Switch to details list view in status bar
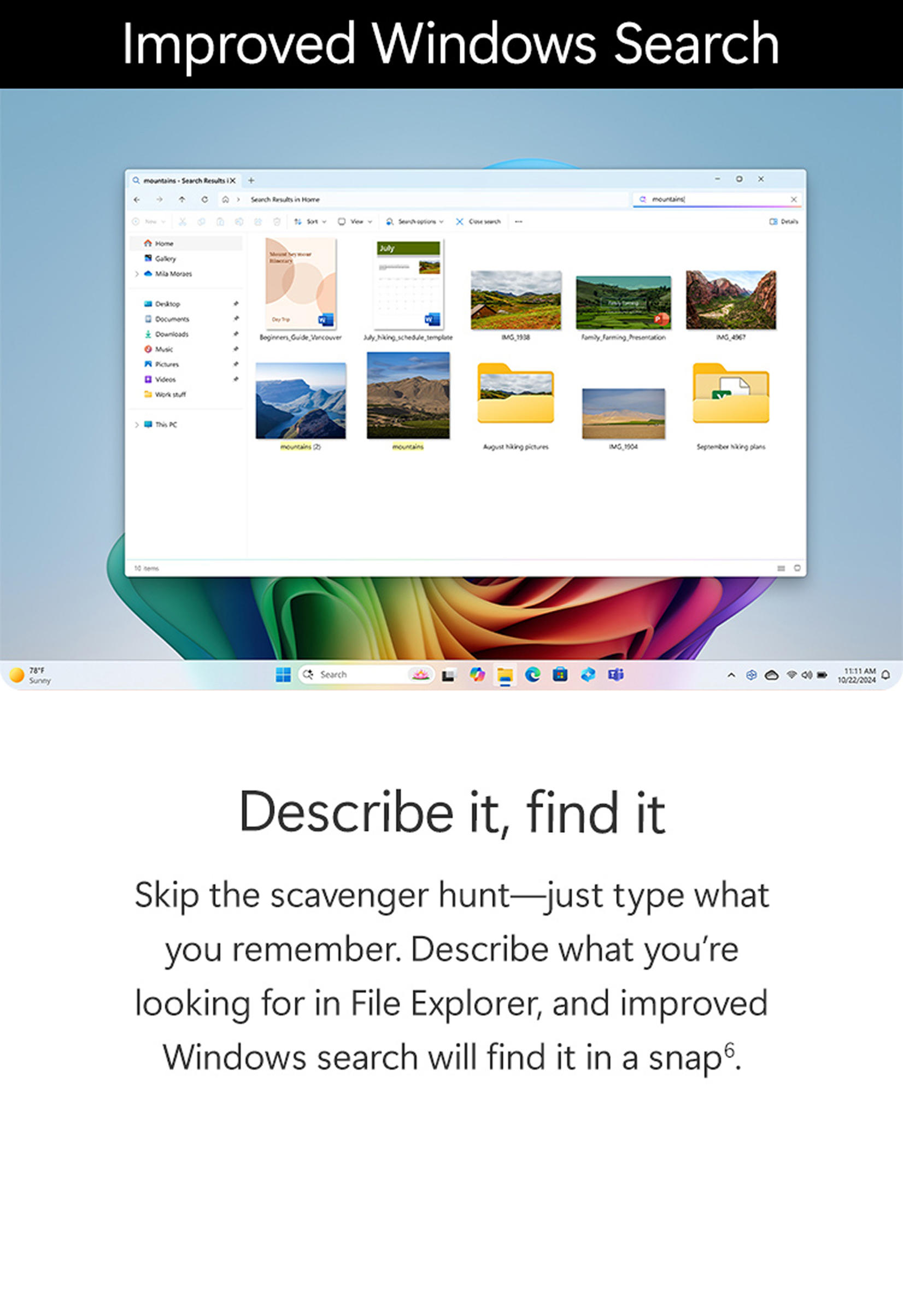Screen dimensions: 903x1316 pyautogui.click(x=781, y=568)
